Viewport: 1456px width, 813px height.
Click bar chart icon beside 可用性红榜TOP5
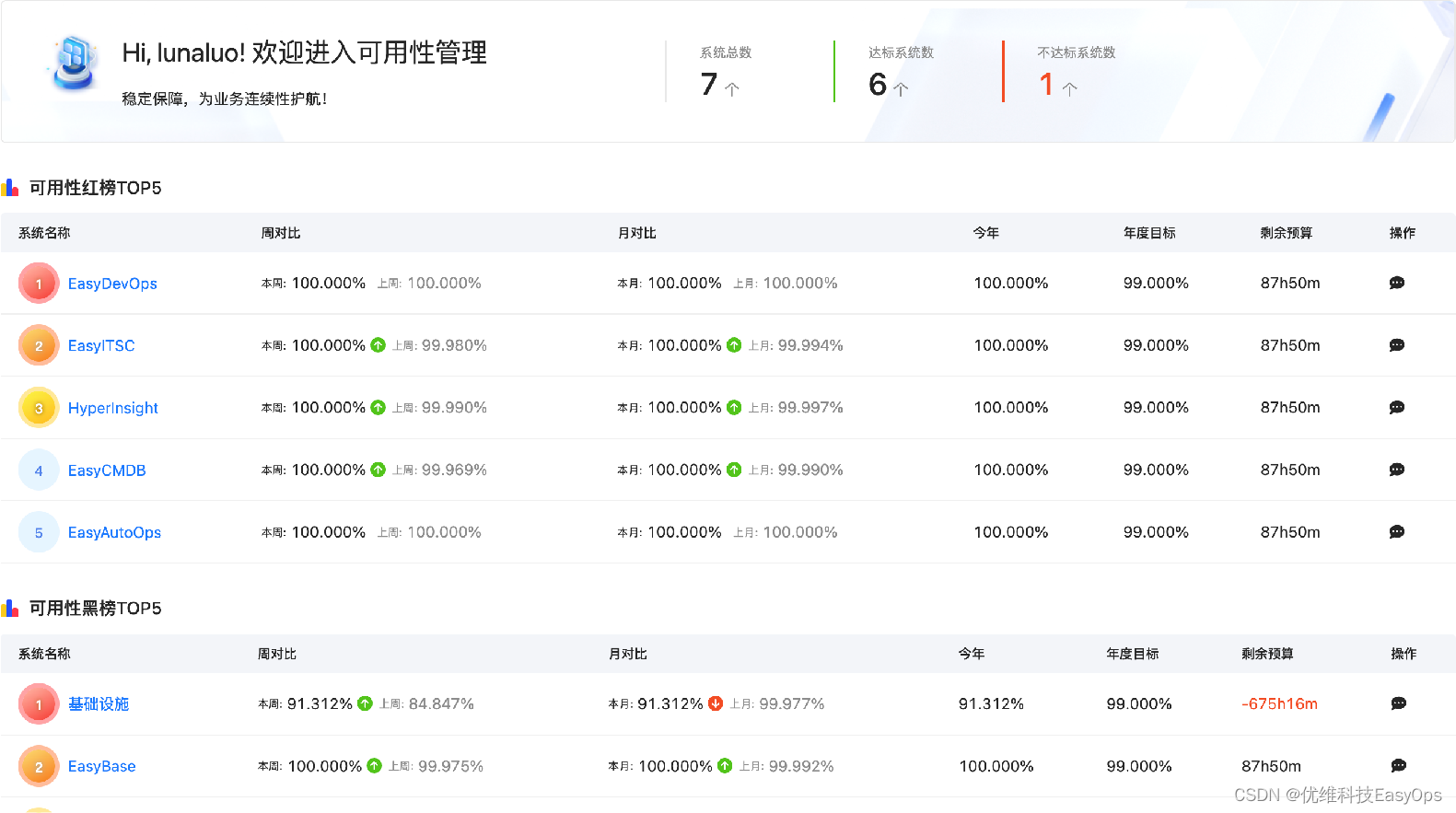point(10,188)
